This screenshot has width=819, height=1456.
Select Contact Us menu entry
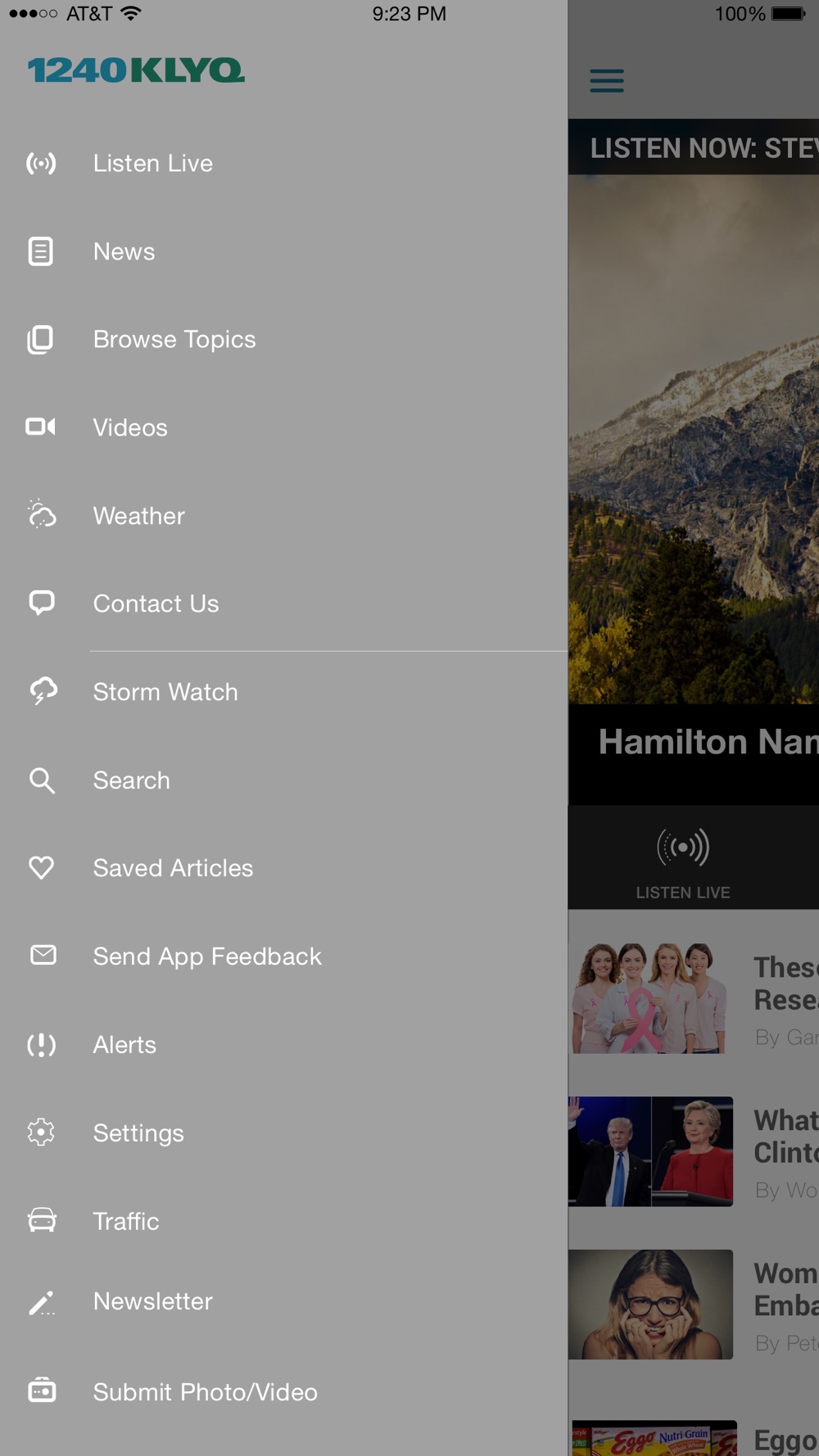pyautogui.click(x=283, y=604)
